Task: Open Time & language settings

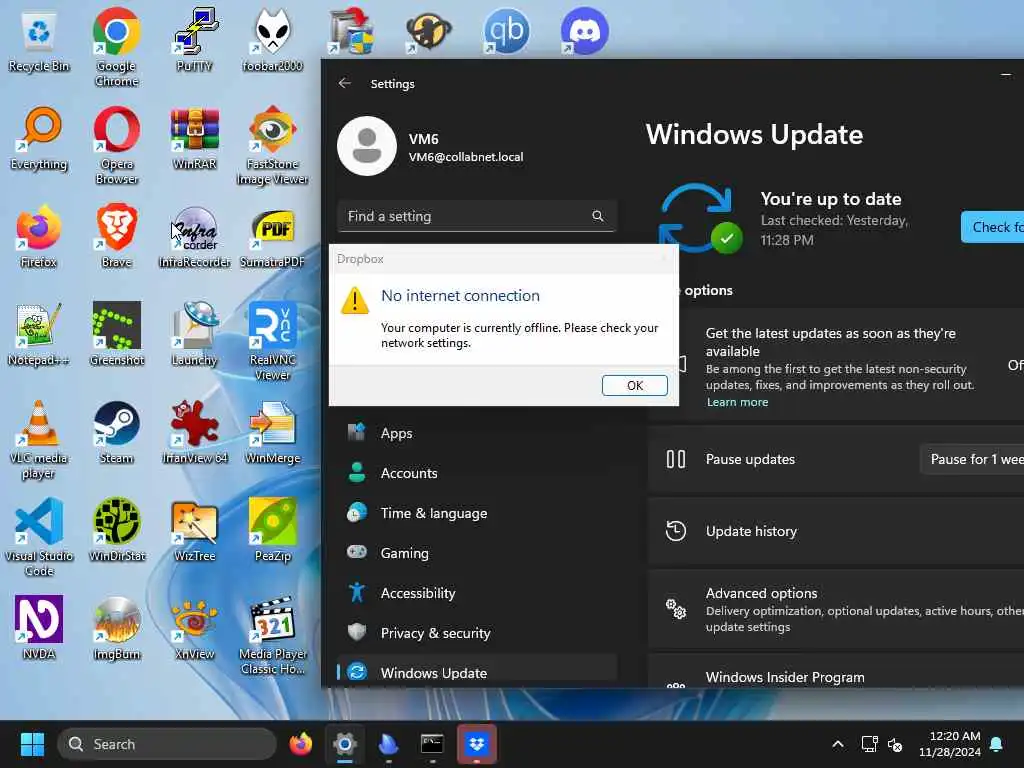Action: tap(477, 513)
